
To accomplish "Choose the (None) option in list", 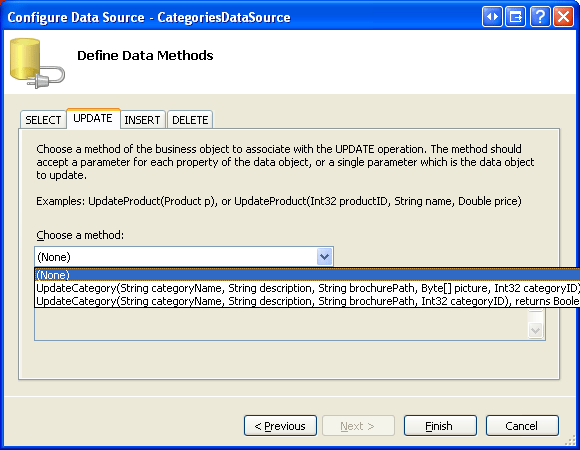I will click(x=307, y=275).
